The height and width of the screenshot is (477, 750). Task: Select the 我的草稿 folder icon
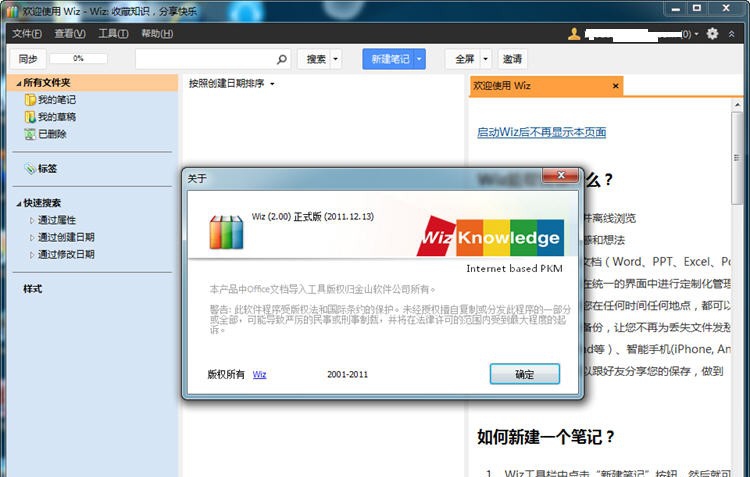(30, 117)
